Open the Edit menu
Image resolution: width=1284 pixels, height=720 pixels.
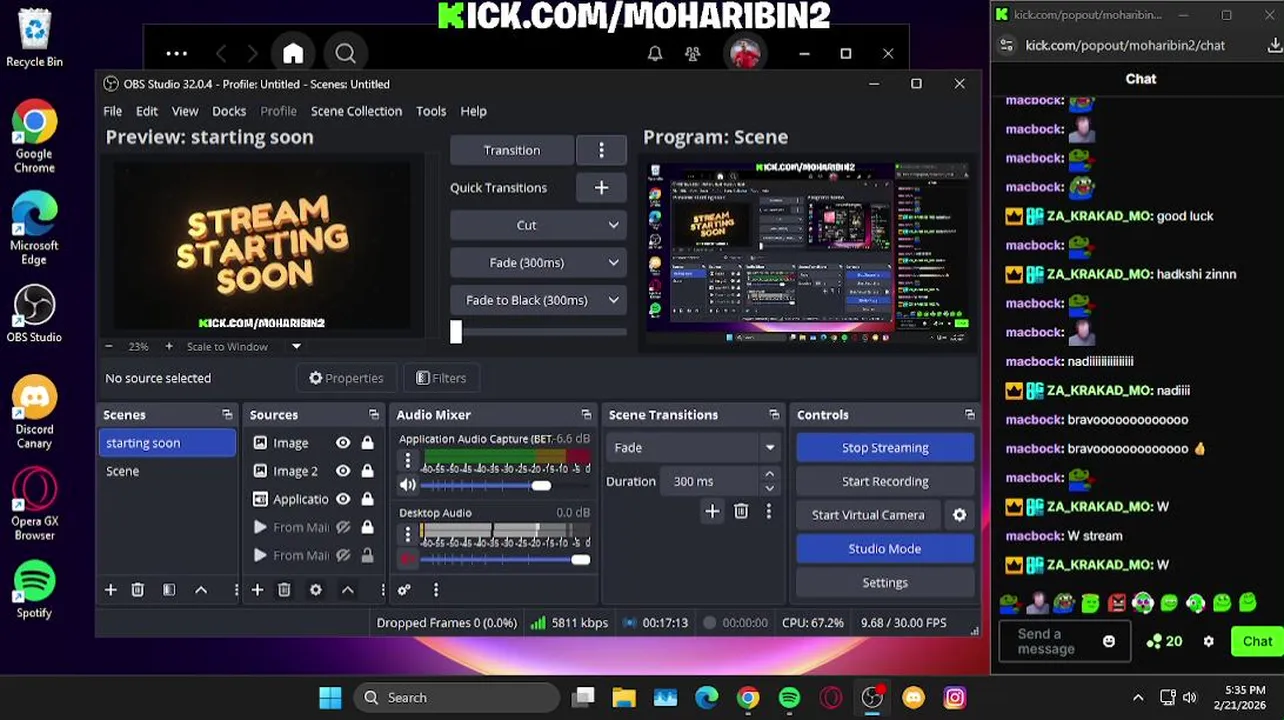[x=147, y=111]
